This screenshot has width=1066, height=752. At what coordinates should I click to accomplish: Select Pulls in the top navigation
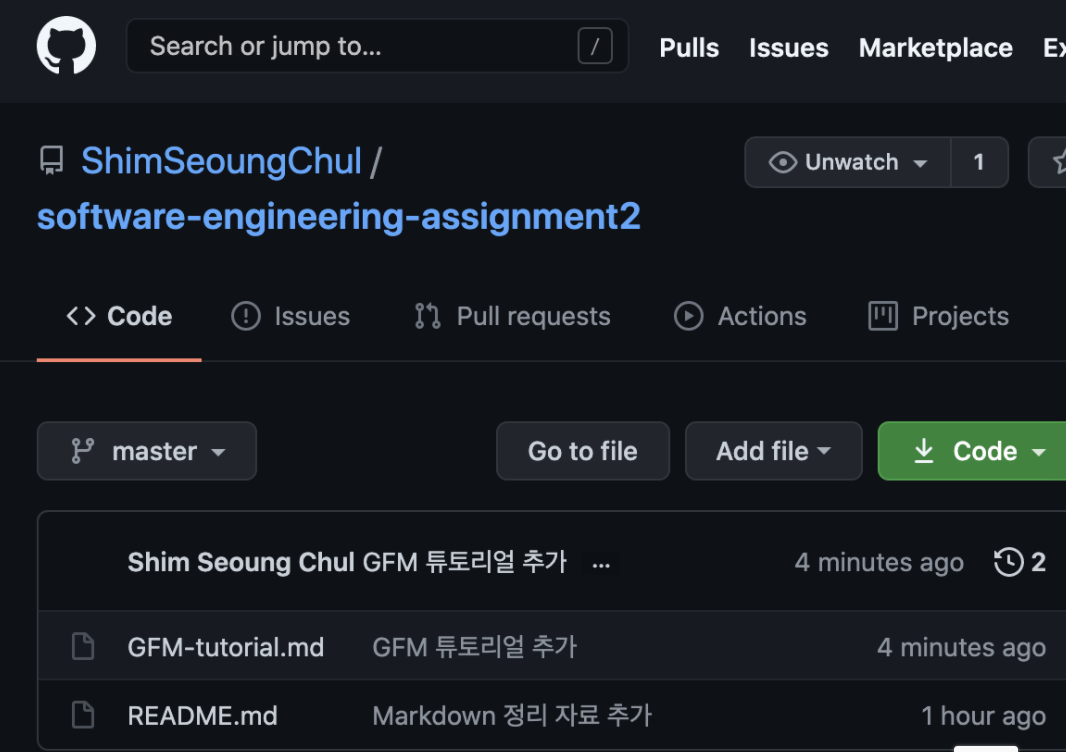coord(688,47)
